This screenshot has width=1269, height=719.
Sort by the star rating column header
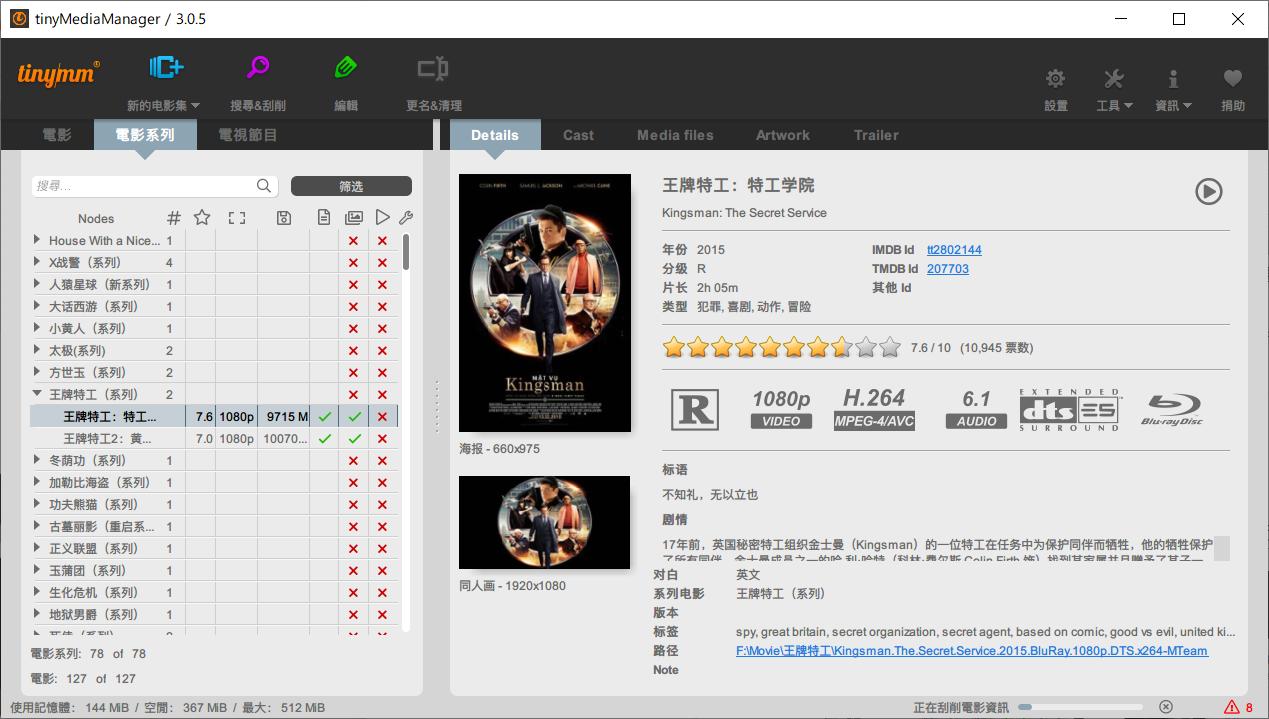pyautogui.click(x=202, y=217)
